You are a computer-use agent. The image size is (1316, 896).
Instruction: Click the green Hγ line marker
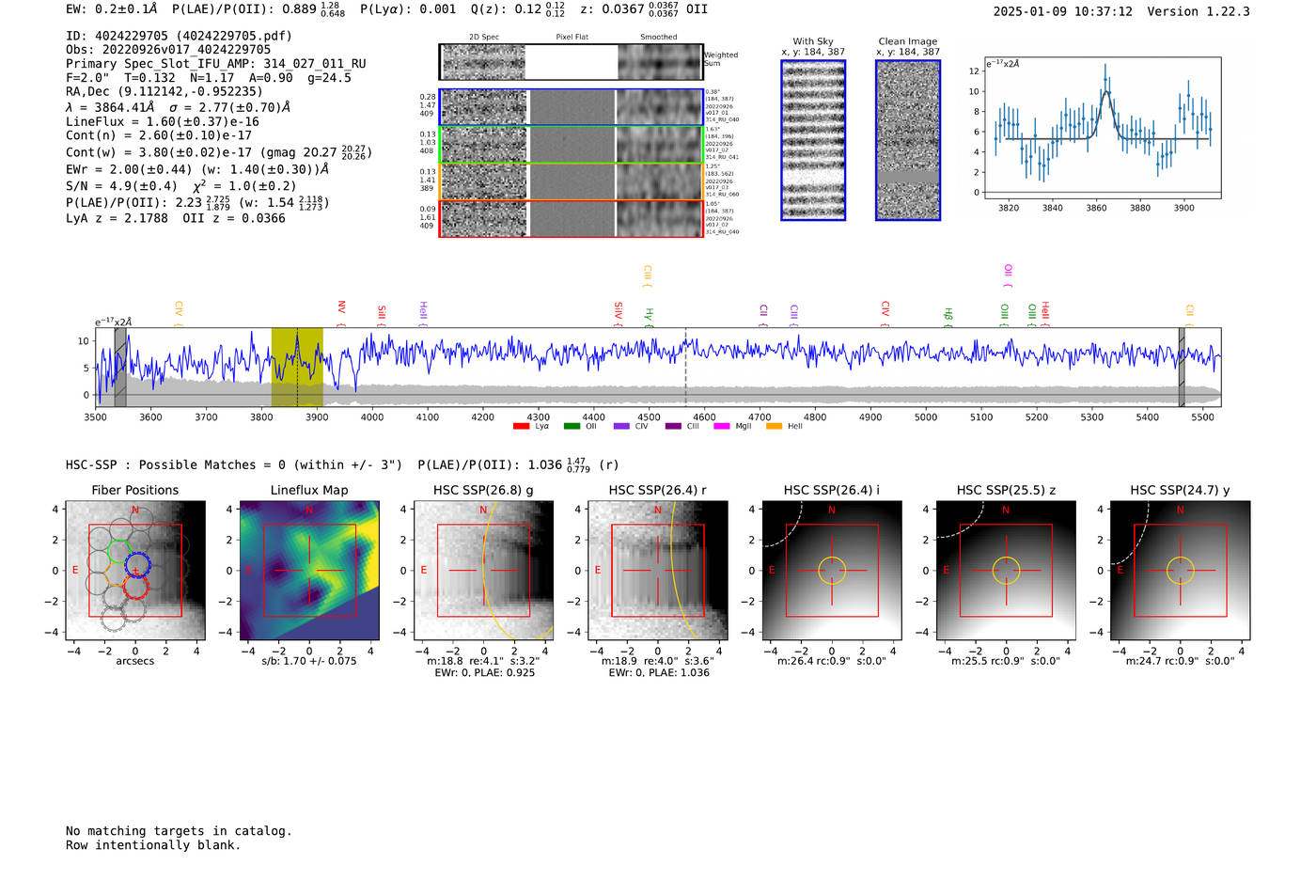pyautogui.click(x=649, y=317)
